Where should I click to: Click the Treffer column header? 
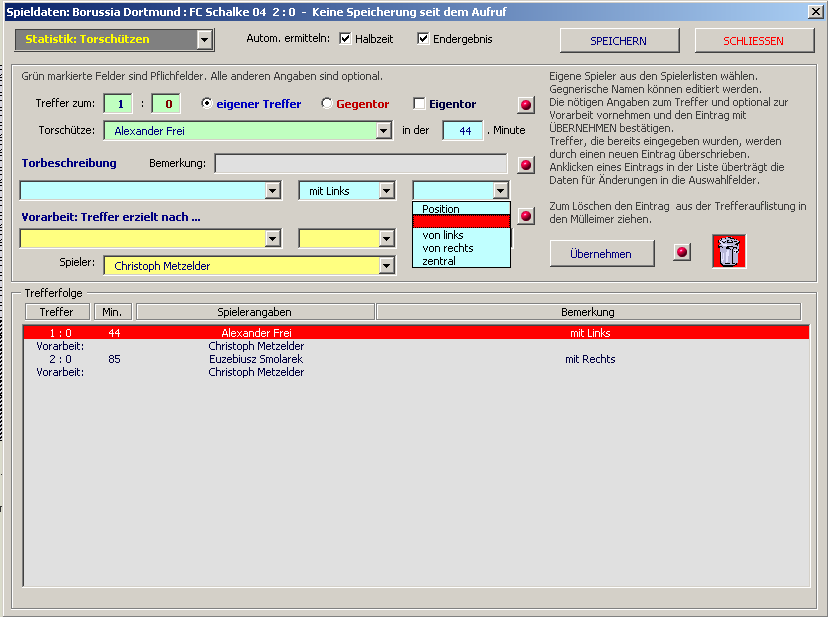pyautogui.click(x=57, y=312)
